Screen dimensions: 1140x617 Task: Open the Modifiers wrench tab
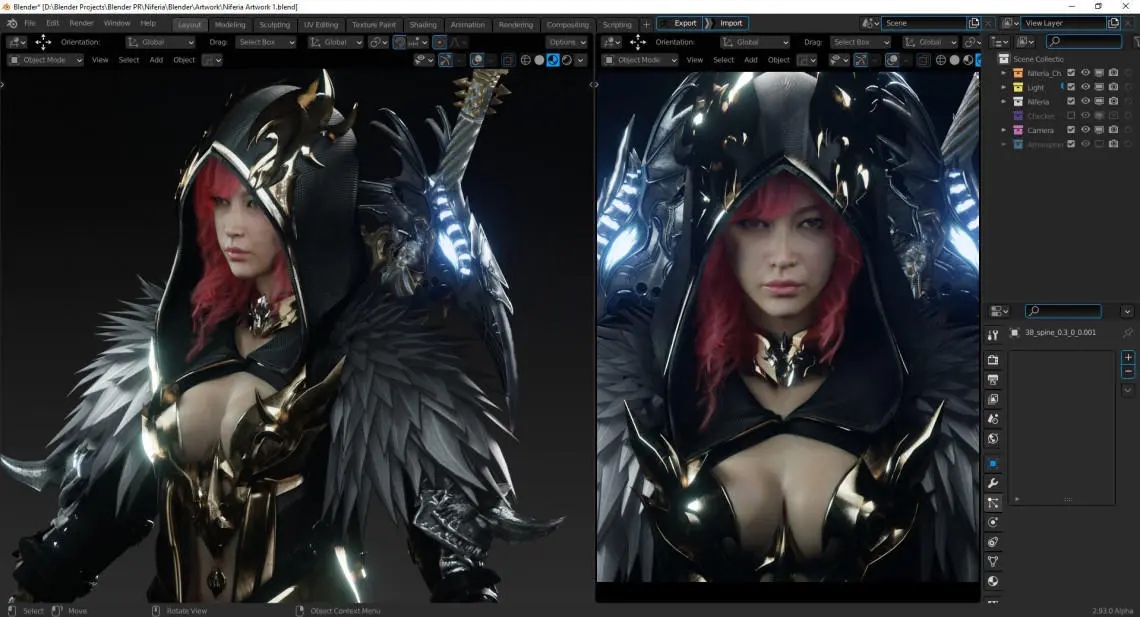click(x=992, y=483)
